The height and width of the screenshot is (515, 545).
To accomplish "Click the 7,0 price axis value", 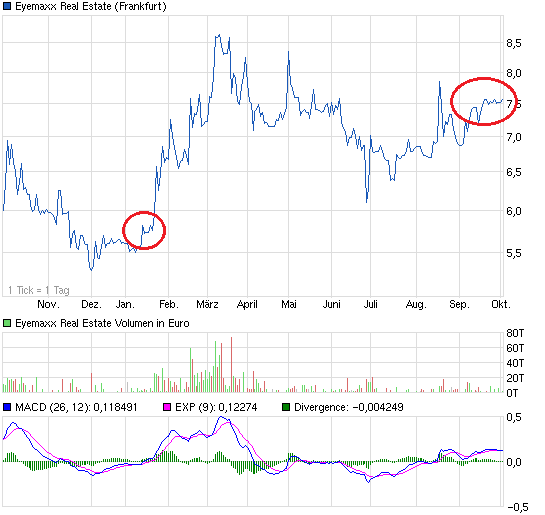I will pos(514,137).
